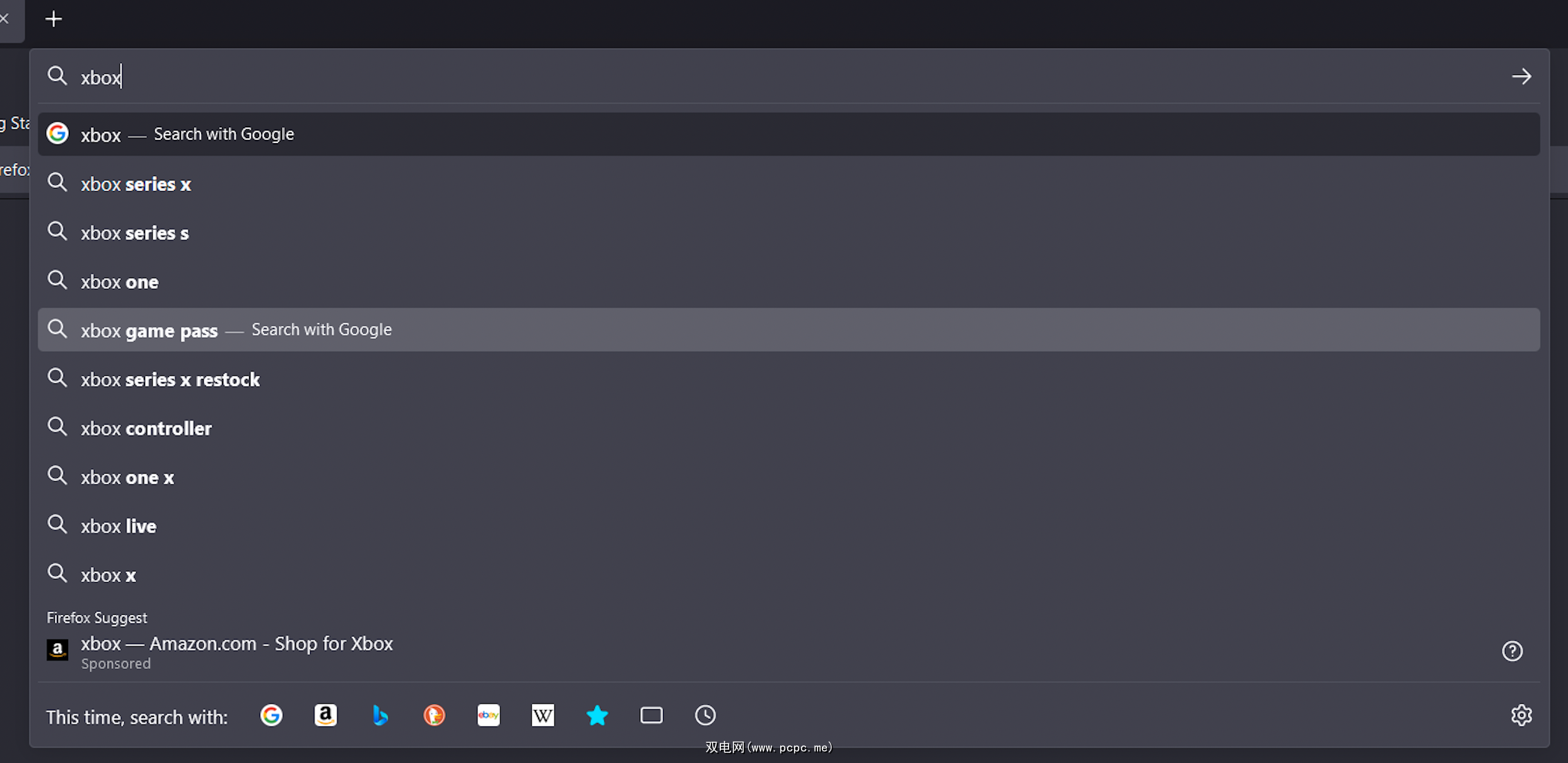Screen dimensions: 1568x763
Task: Search with Google one-off engine icon
Action: pos(271,715)
